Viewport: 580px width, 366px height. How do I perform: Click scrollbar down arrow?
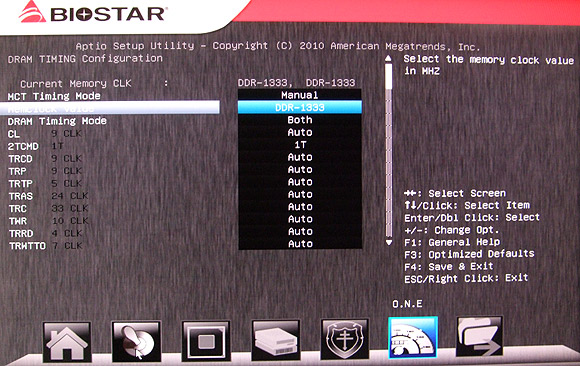pos(388,243)
